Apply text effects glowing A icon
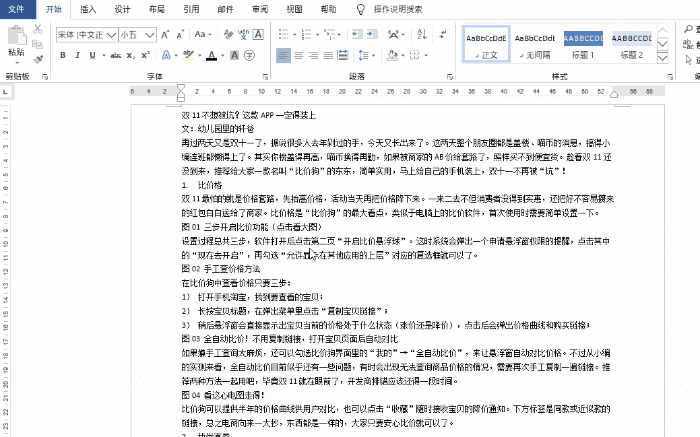700x437 pixels. [166, 55]
